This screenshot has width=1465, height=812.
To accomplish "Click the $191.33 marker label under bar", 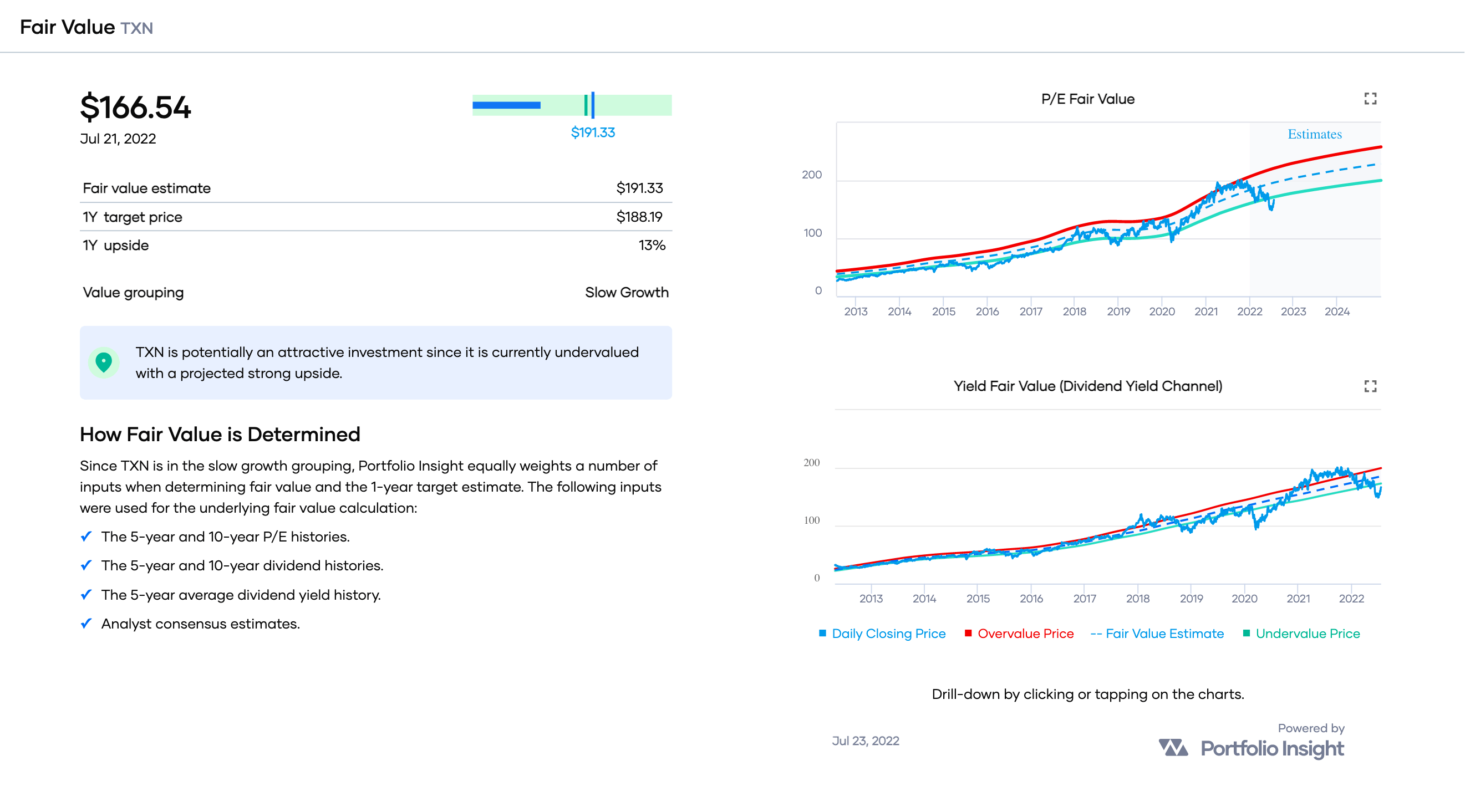I will (x=593, y=132).
